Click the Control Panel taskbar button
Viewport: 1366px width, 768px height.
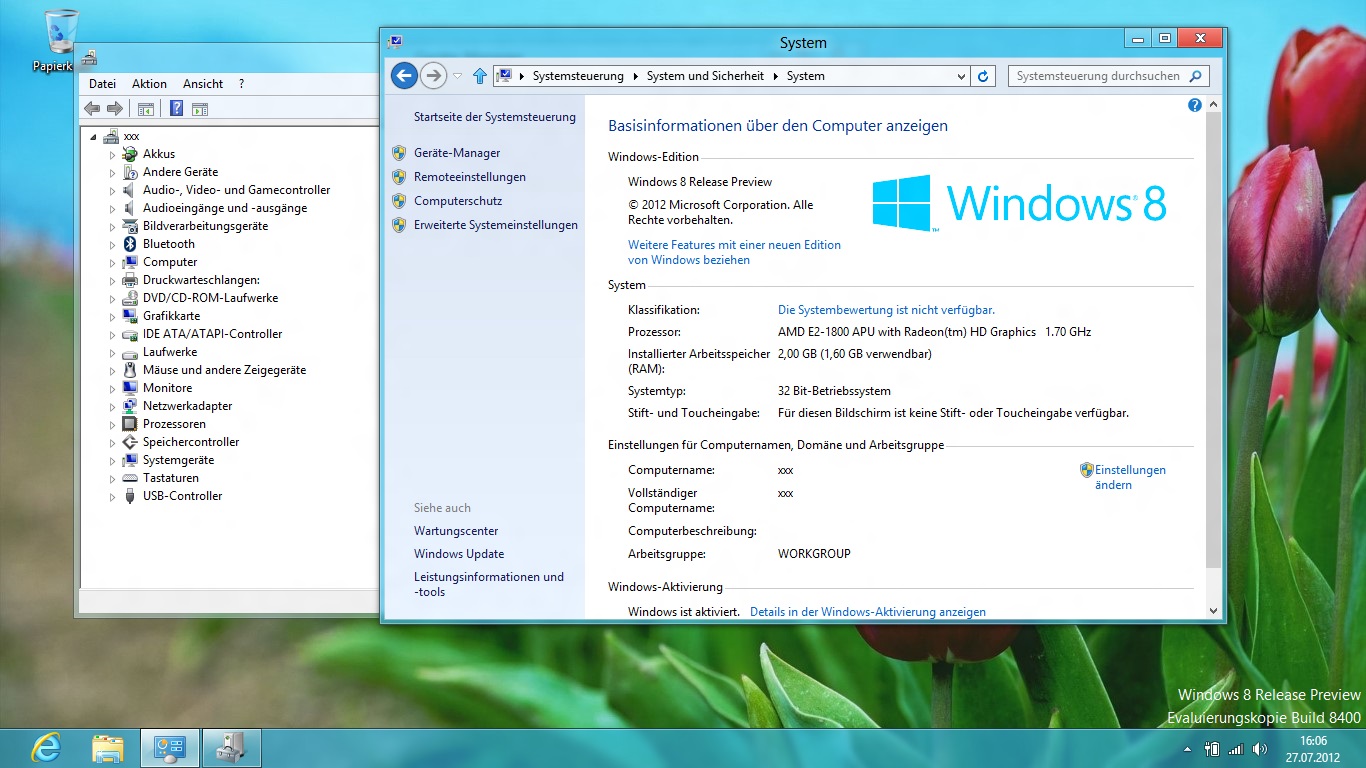pos(170,748)
